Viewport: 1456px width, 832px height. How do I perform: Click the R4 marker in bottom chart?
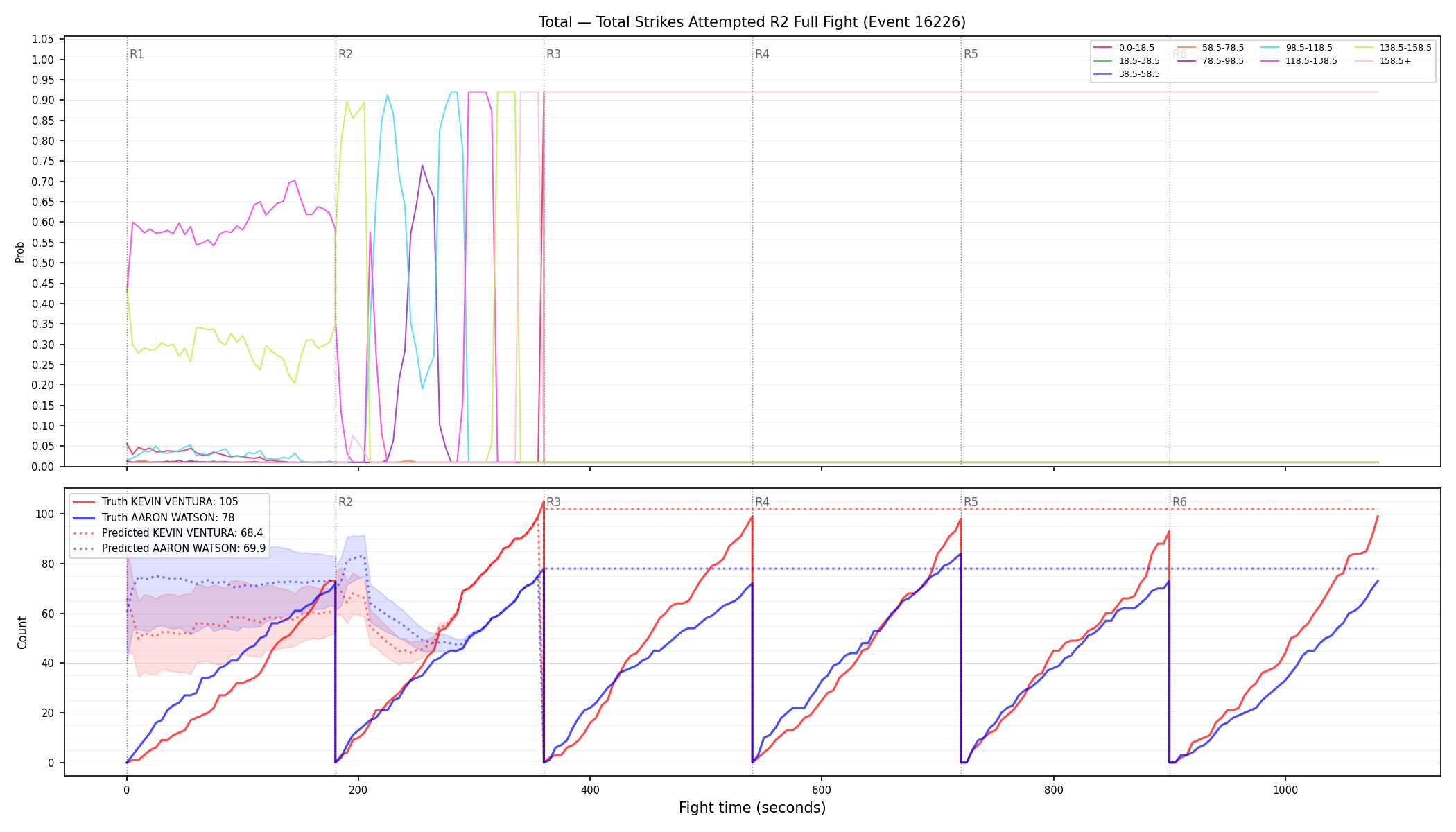coord(762,502)
